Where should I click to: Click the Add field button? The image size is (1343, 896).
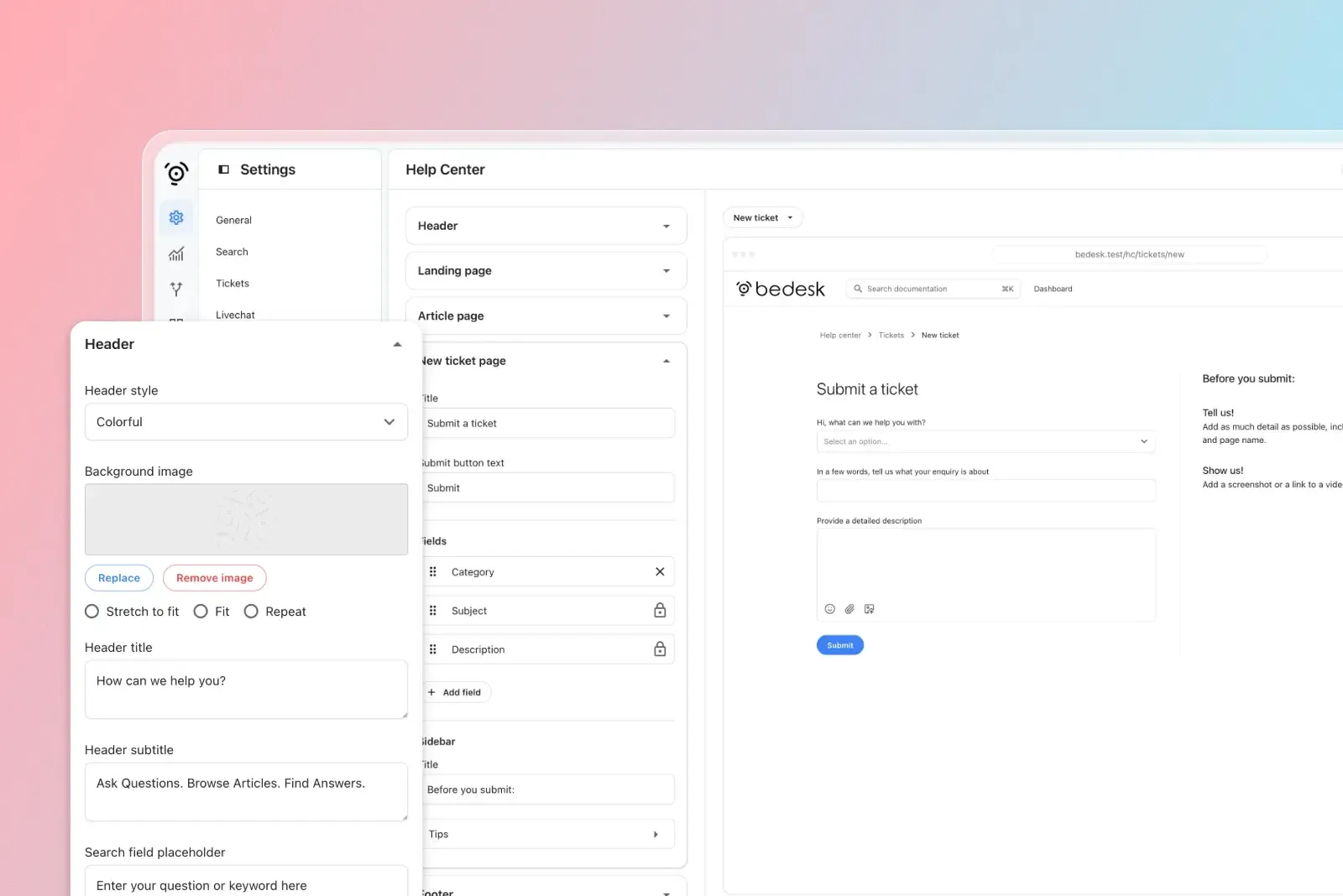[x=454, y=692]
